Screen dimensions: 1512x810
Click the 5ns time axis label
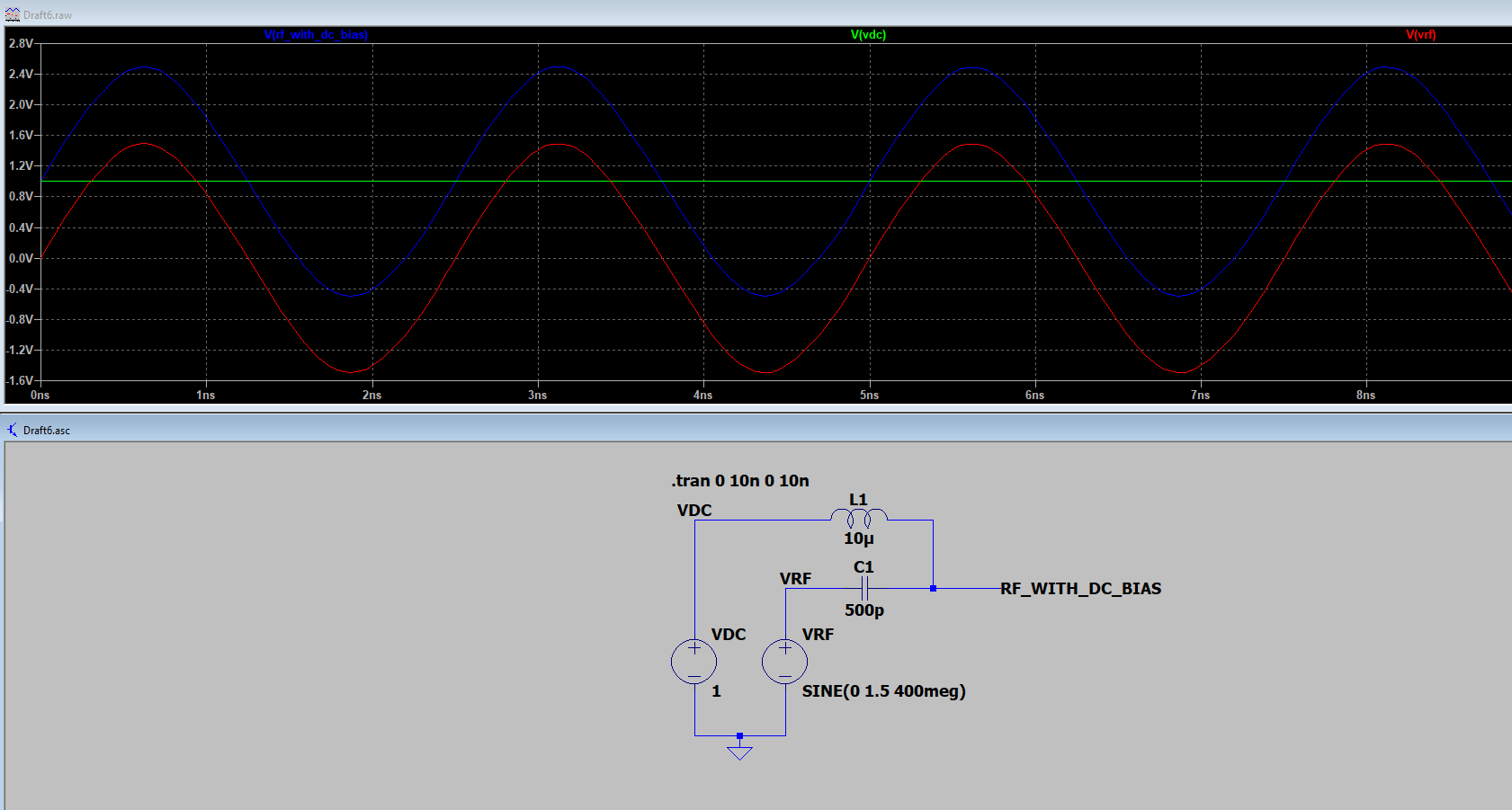tap(869, 395)
